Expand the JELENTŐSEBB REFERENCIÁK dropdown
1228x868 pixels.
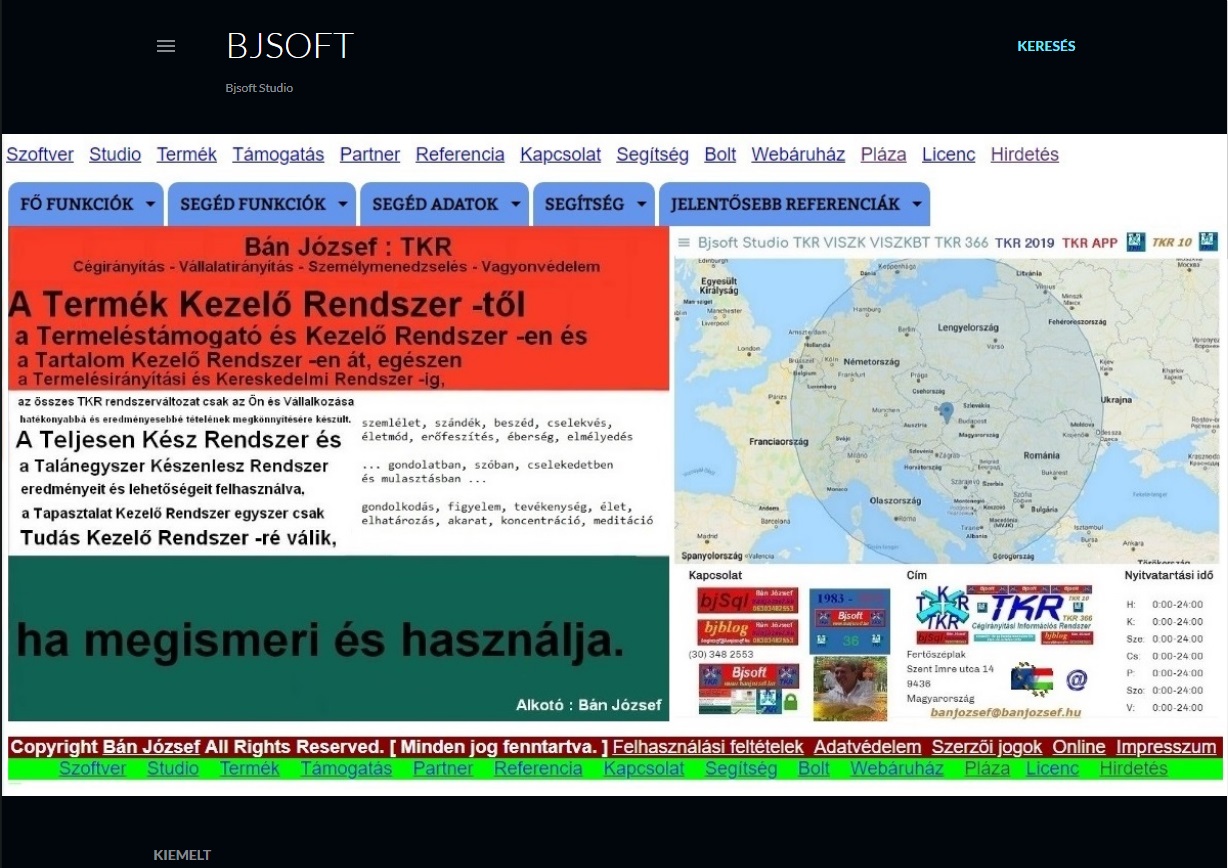794,204
